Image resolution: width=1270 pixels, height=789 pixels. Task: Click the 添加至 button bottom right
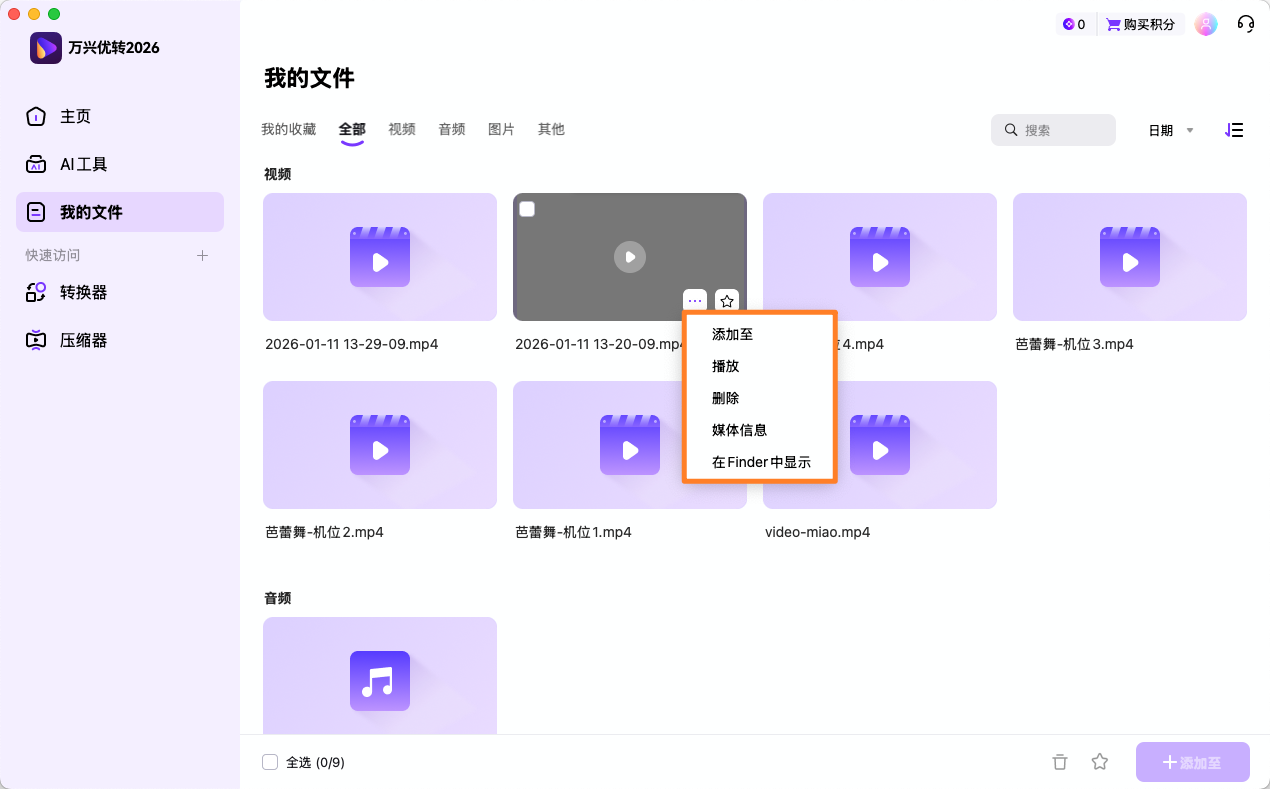coord(1192,761)
